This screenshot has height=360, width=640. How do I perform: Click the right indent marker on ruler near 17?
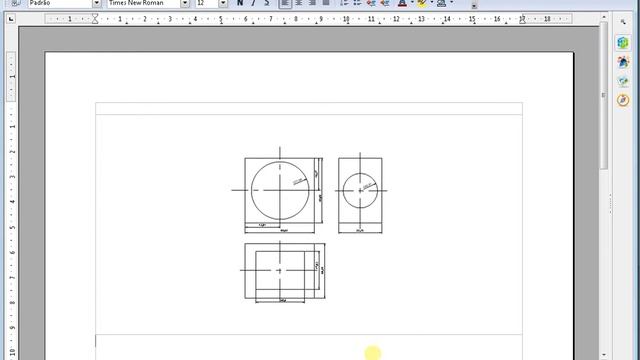(x=522, y=20)
